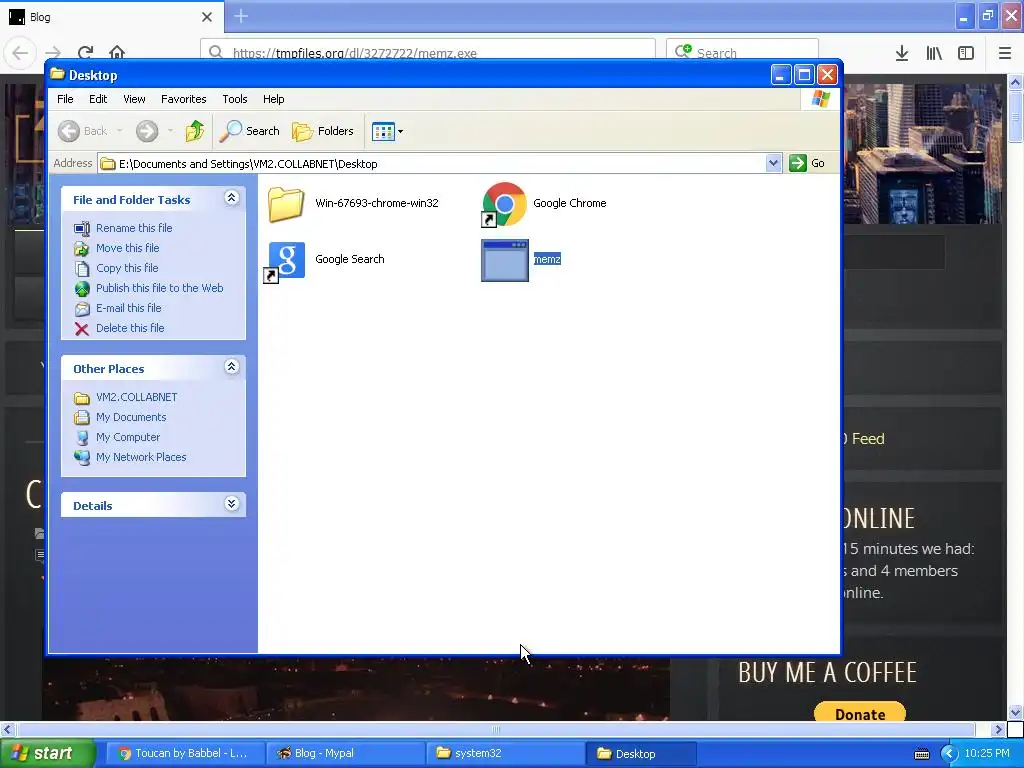
Task: Click the browser reload icon
Action: (x=85, y=53)
